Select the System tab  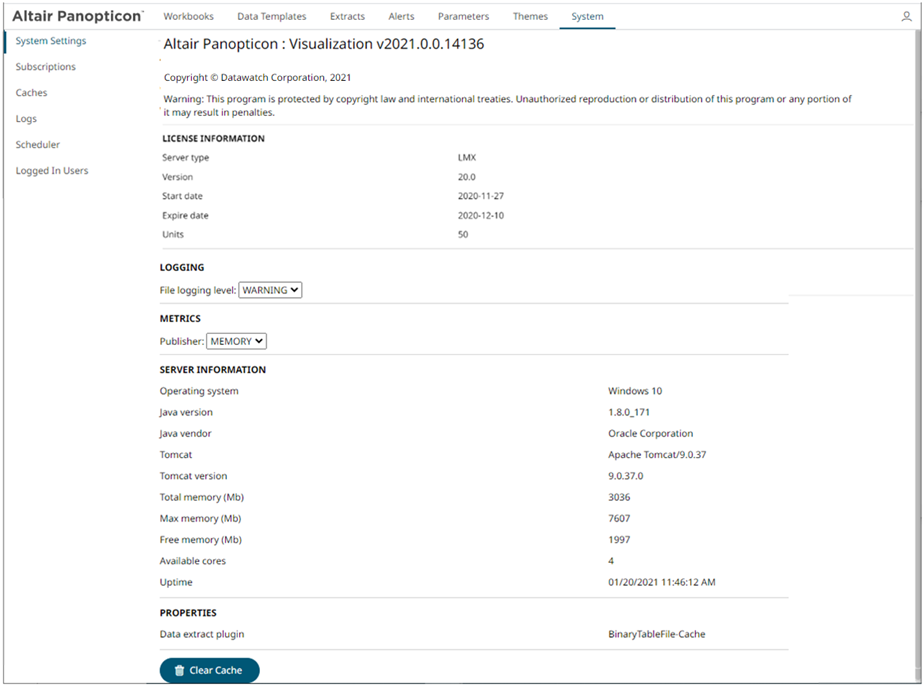[x=587, y=17]
